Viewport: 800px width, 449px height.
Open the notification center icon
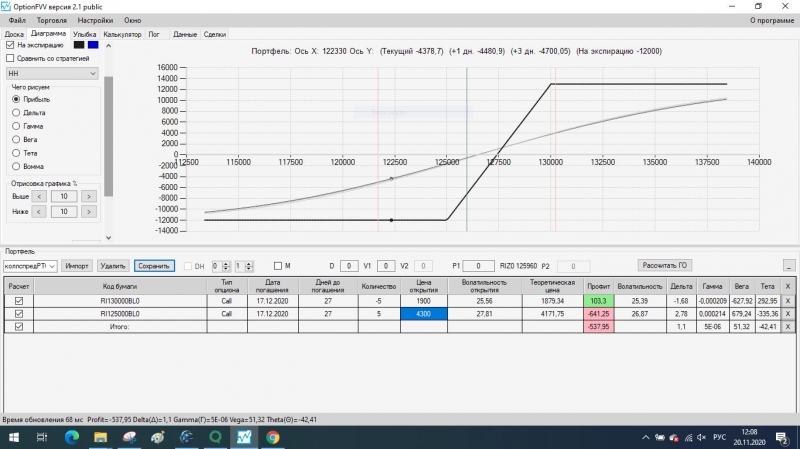(782, 437)
